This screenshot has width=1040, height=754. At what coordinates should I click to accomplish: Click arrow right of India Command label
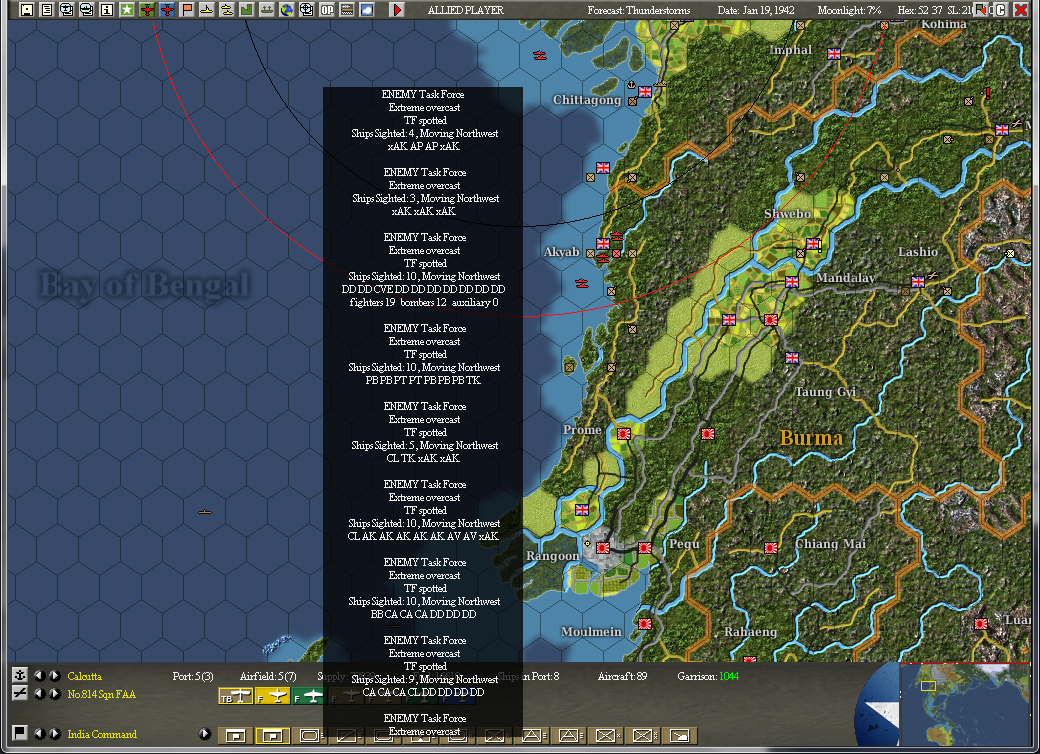click(205, 733)
